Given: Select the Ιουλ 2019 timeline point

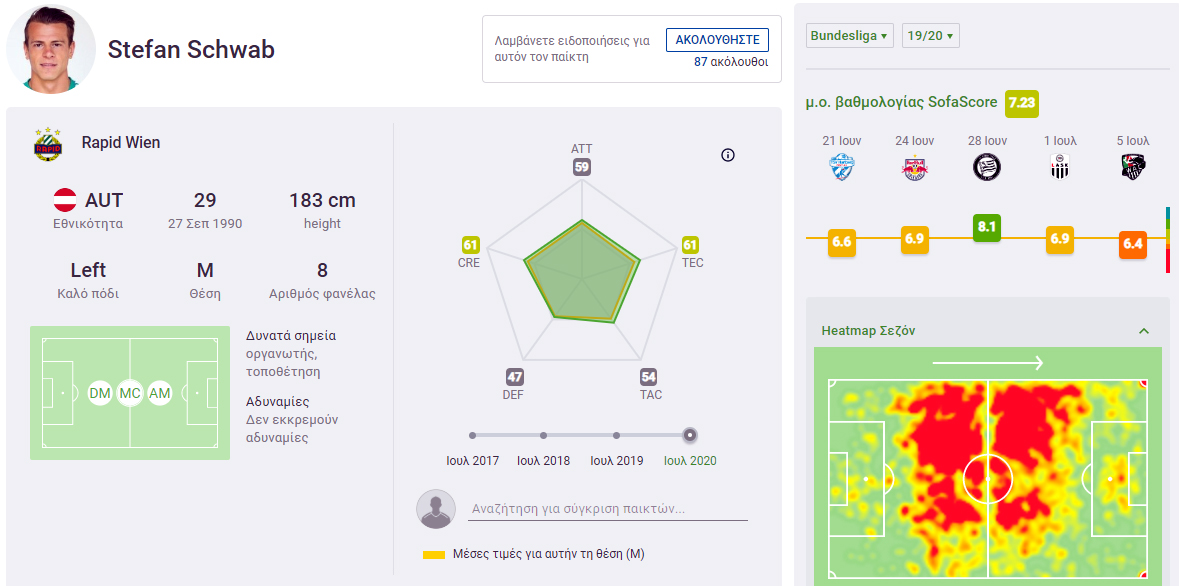Looking at the screenshot, I should point(616,435).
